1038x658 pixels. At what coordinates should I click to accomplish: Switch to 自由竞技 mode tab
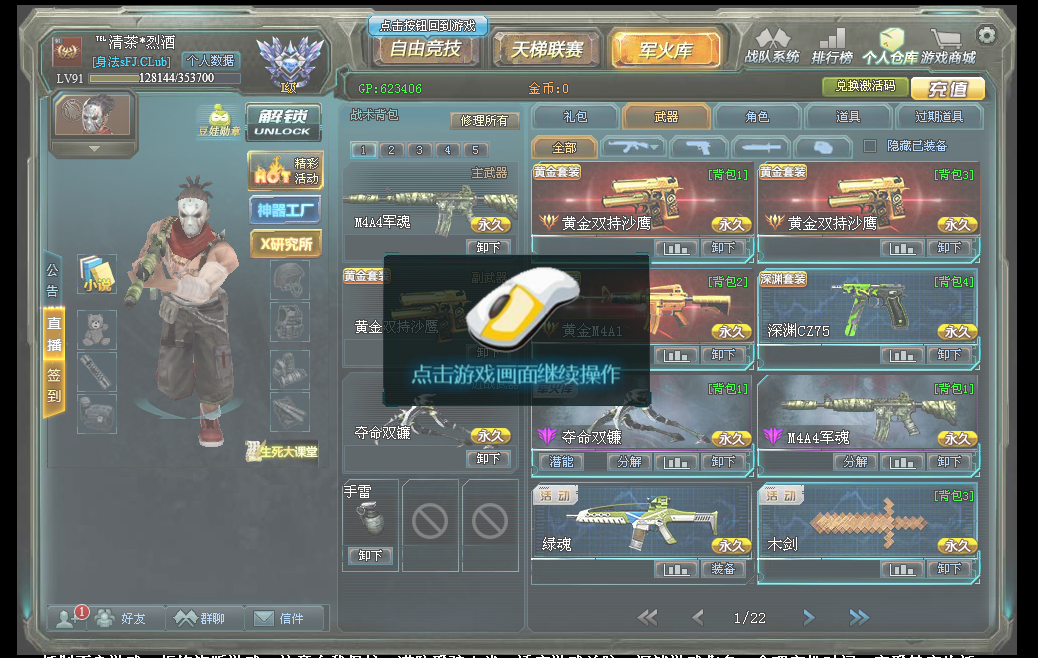tap(425, 50)
